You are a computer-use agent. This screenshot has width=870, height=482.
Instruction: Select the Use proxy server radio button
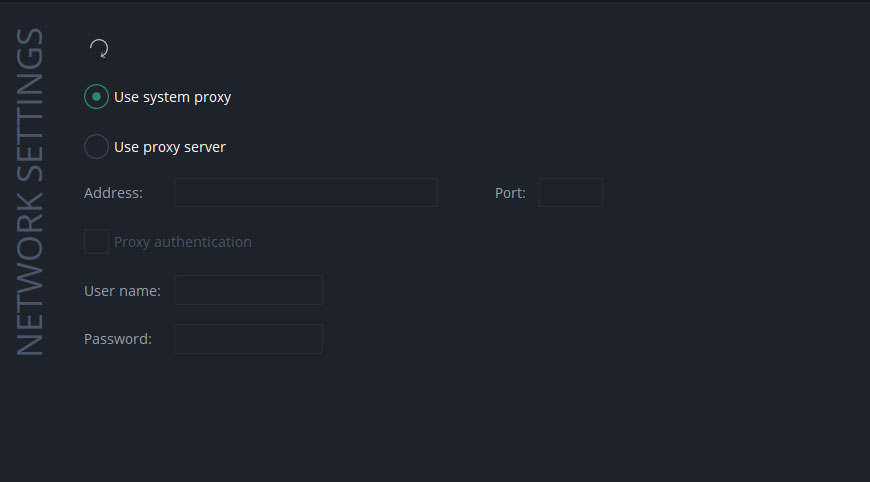[96, 147]
